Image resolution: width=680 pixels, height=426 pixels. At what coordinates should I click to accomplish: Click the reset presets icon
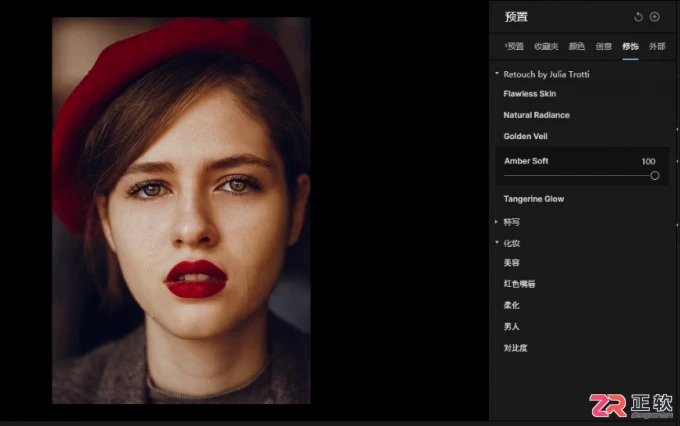(x=638, y=17)
